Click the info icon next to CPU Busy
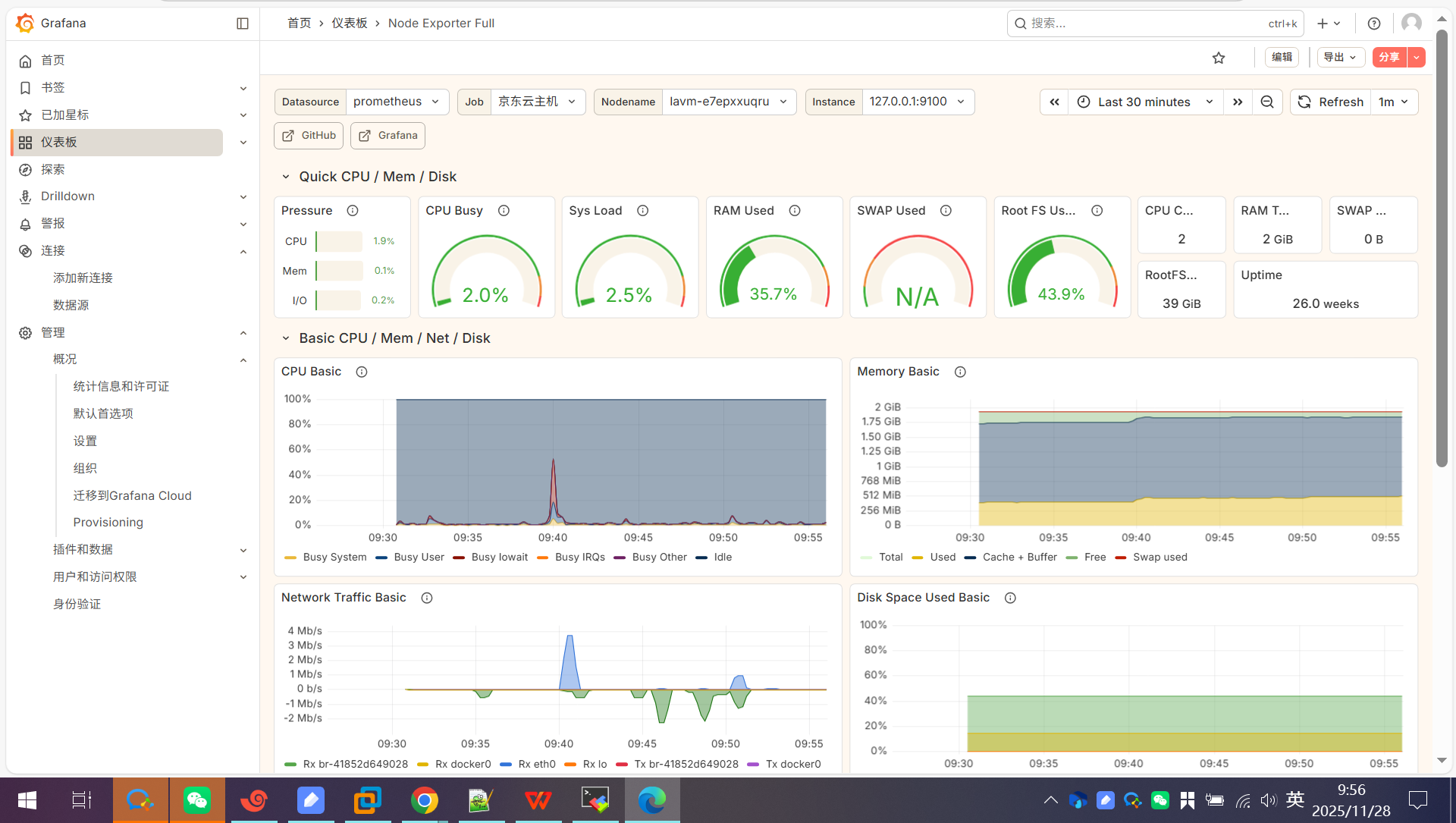The height and width of the screenshot is (823, 1456). click(x=504, y=210)
